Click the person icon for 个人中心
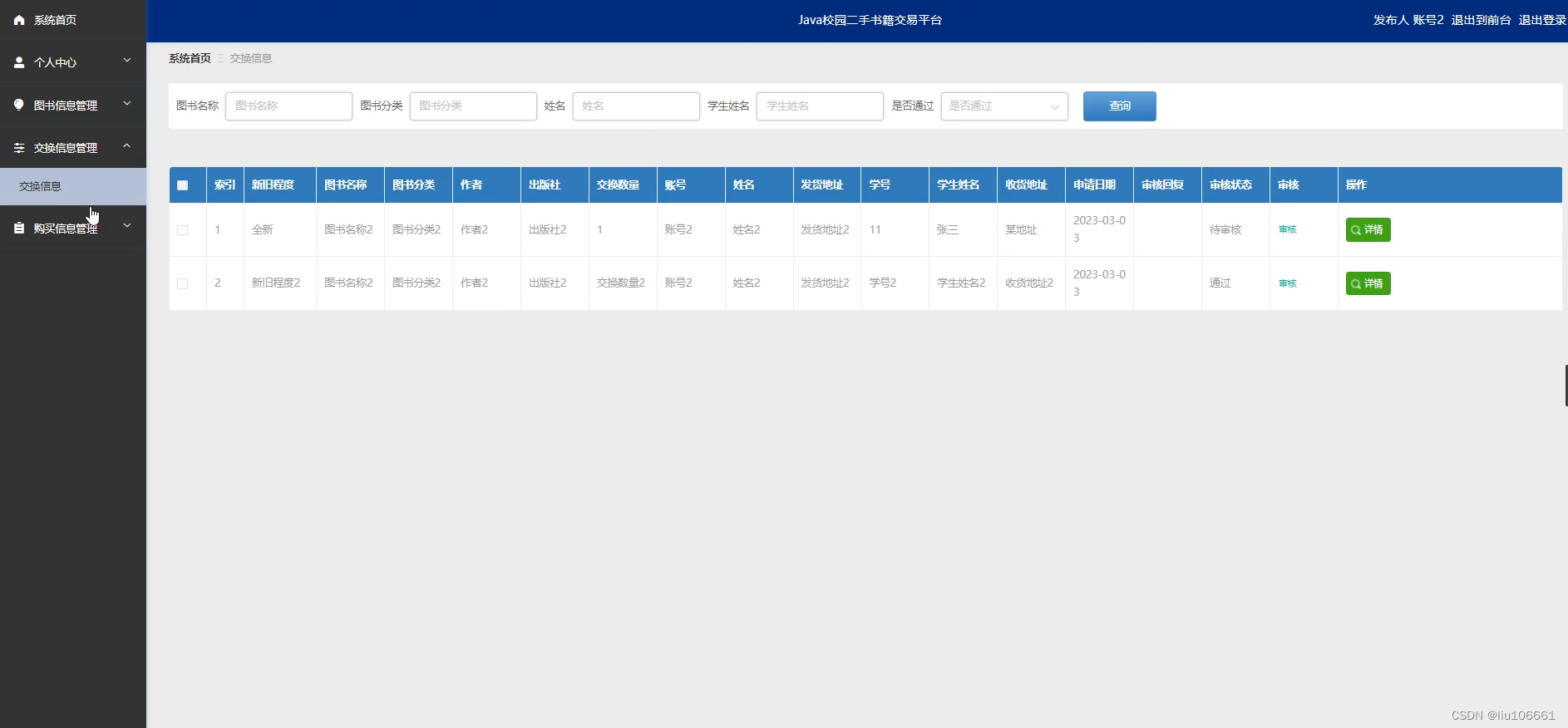 [19, 62]
